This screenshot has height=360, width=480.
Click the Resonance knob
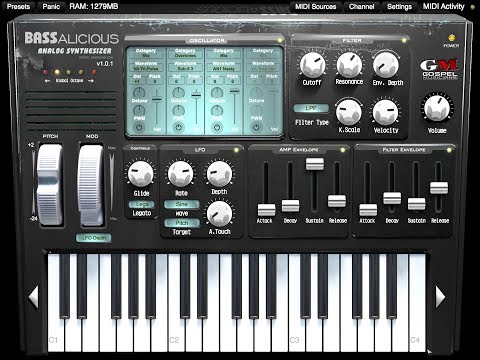349,64
